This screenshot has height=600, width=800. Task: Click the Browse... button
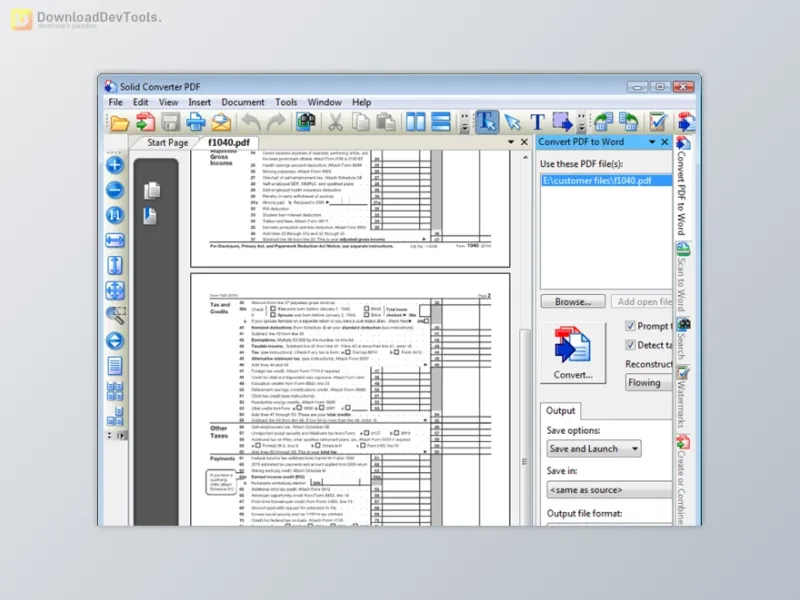tap(573, 302)
